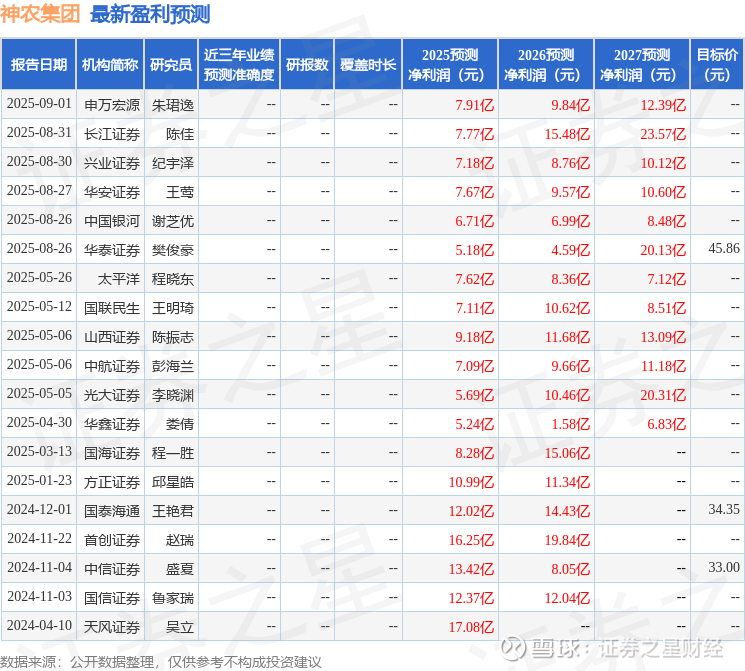Select institution 国联民生
Image resolution: width=745 pixels, height=671 pixels.
(112, 308)
